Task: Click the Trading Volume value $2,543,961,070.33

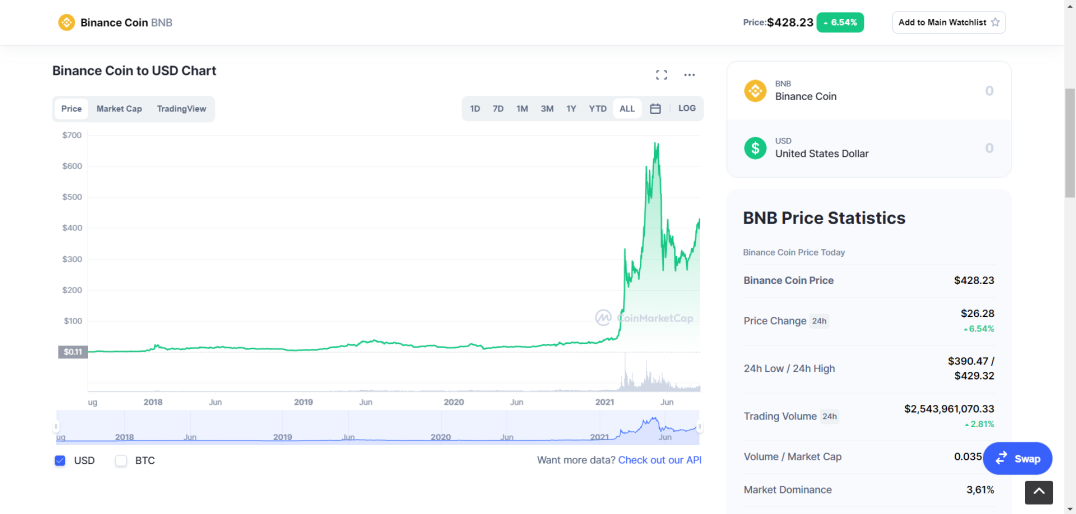Action: point(949,409)
